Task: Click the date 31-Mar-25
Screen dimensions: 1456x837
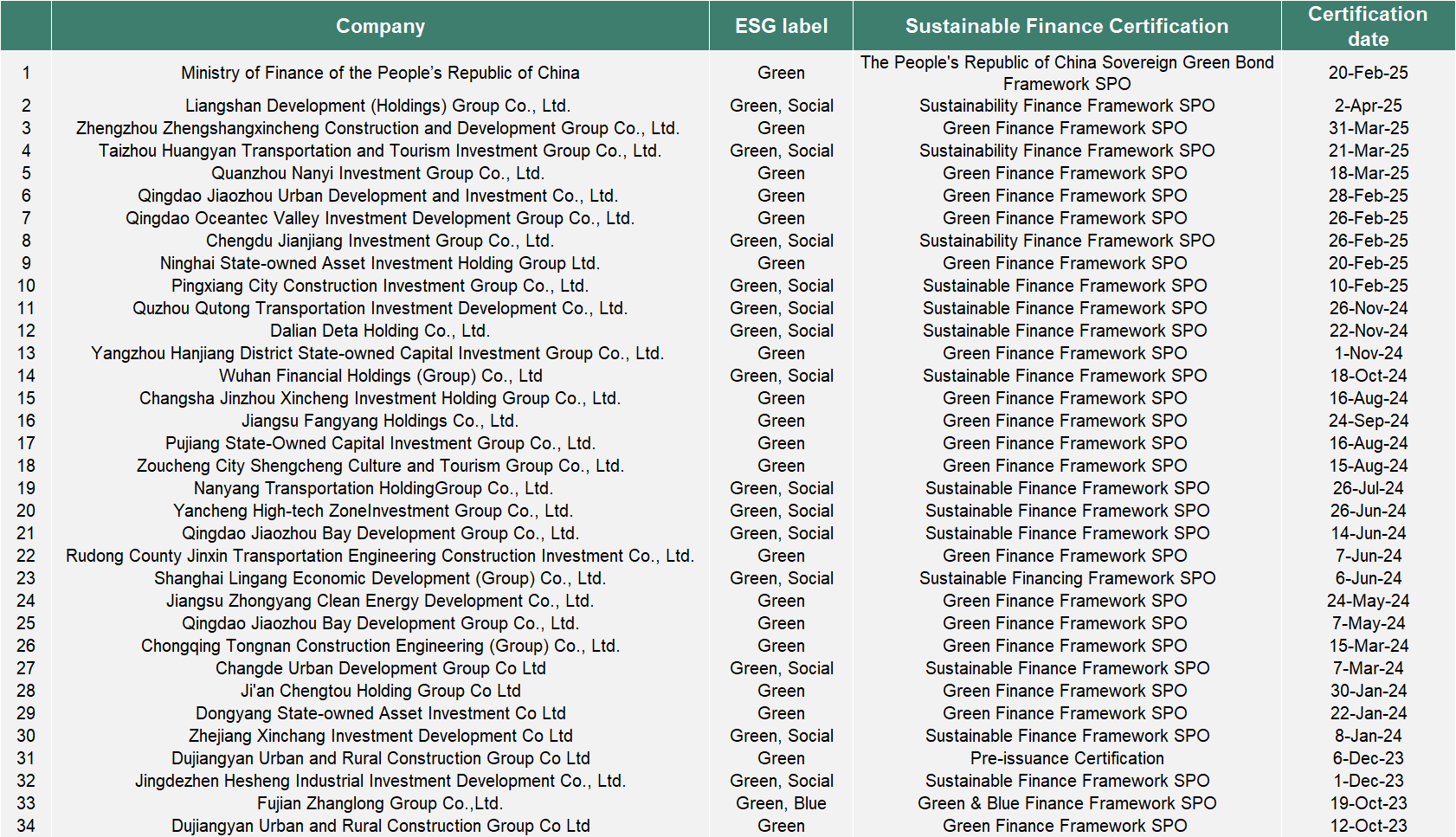Action: (1368, 128)
